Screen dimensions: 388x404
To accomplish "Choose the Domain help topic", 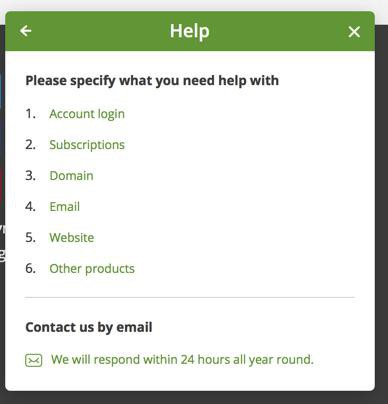I will (x=71, y=176).
